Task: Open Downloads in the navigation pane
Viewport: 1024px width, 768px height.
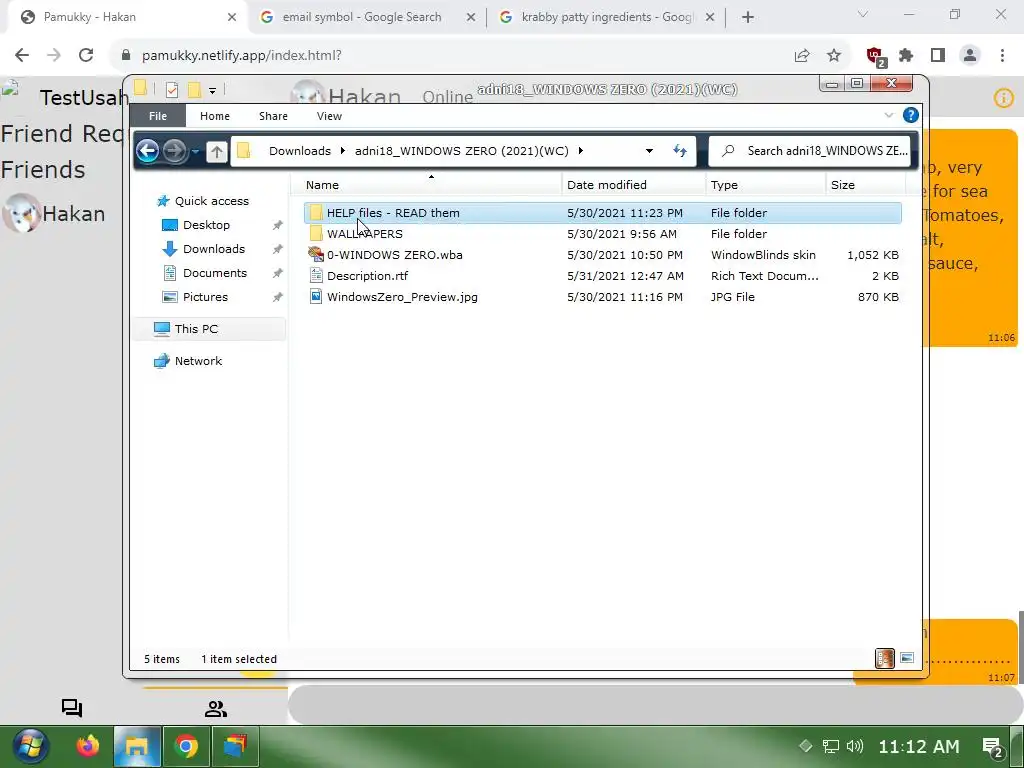Action: point(214,249)
